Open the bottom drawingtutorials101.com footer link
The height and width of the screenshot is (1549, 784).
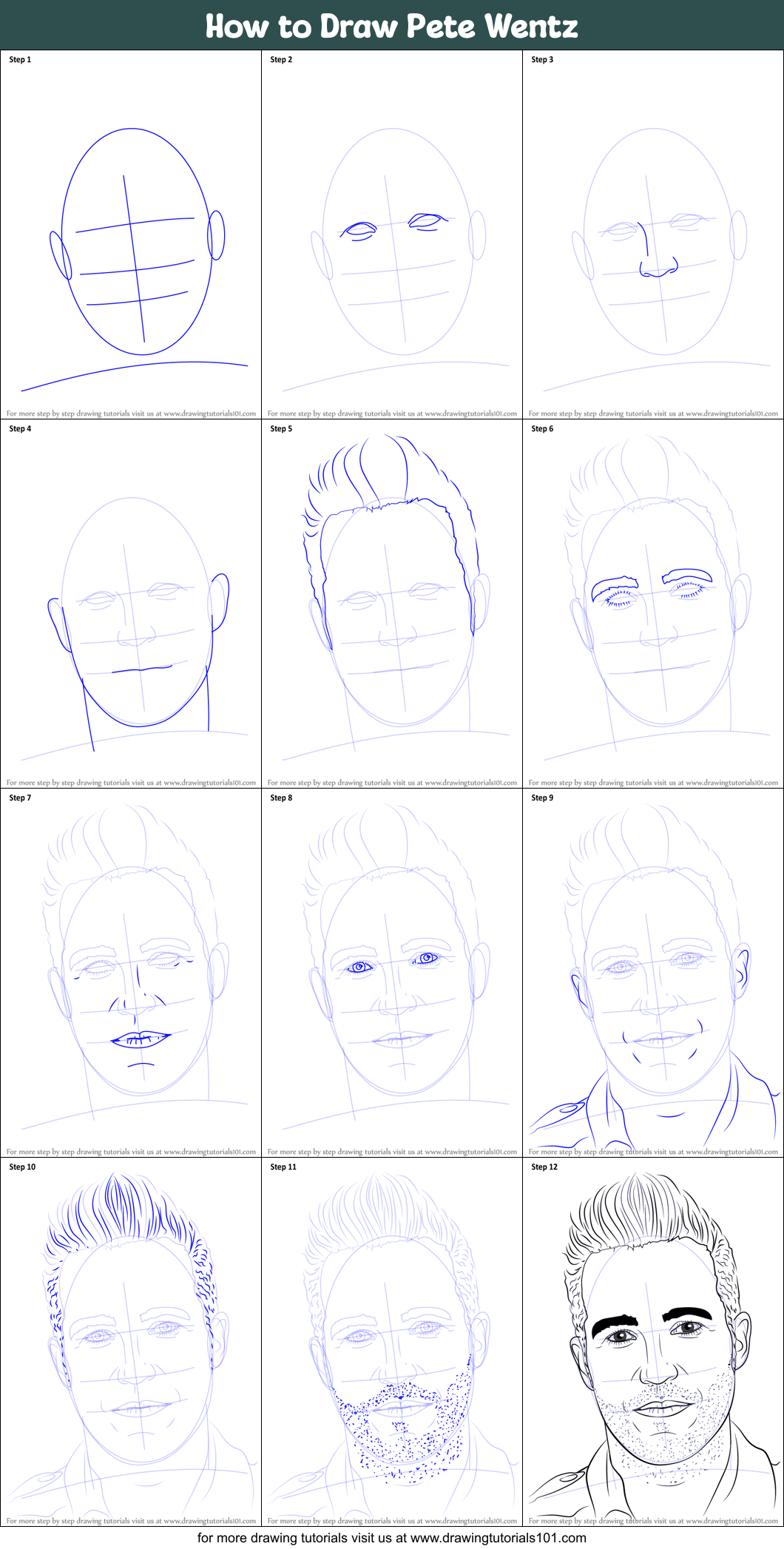point(392,1538)
